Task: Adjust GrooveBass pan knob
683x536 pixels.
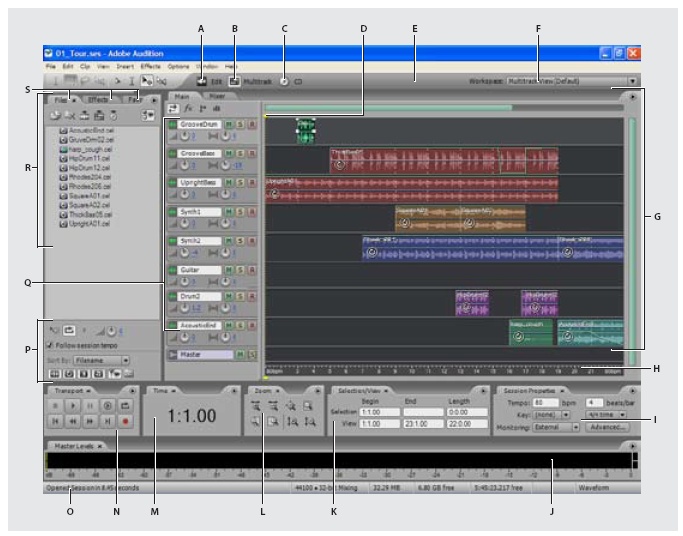Action: coord(225,165)
